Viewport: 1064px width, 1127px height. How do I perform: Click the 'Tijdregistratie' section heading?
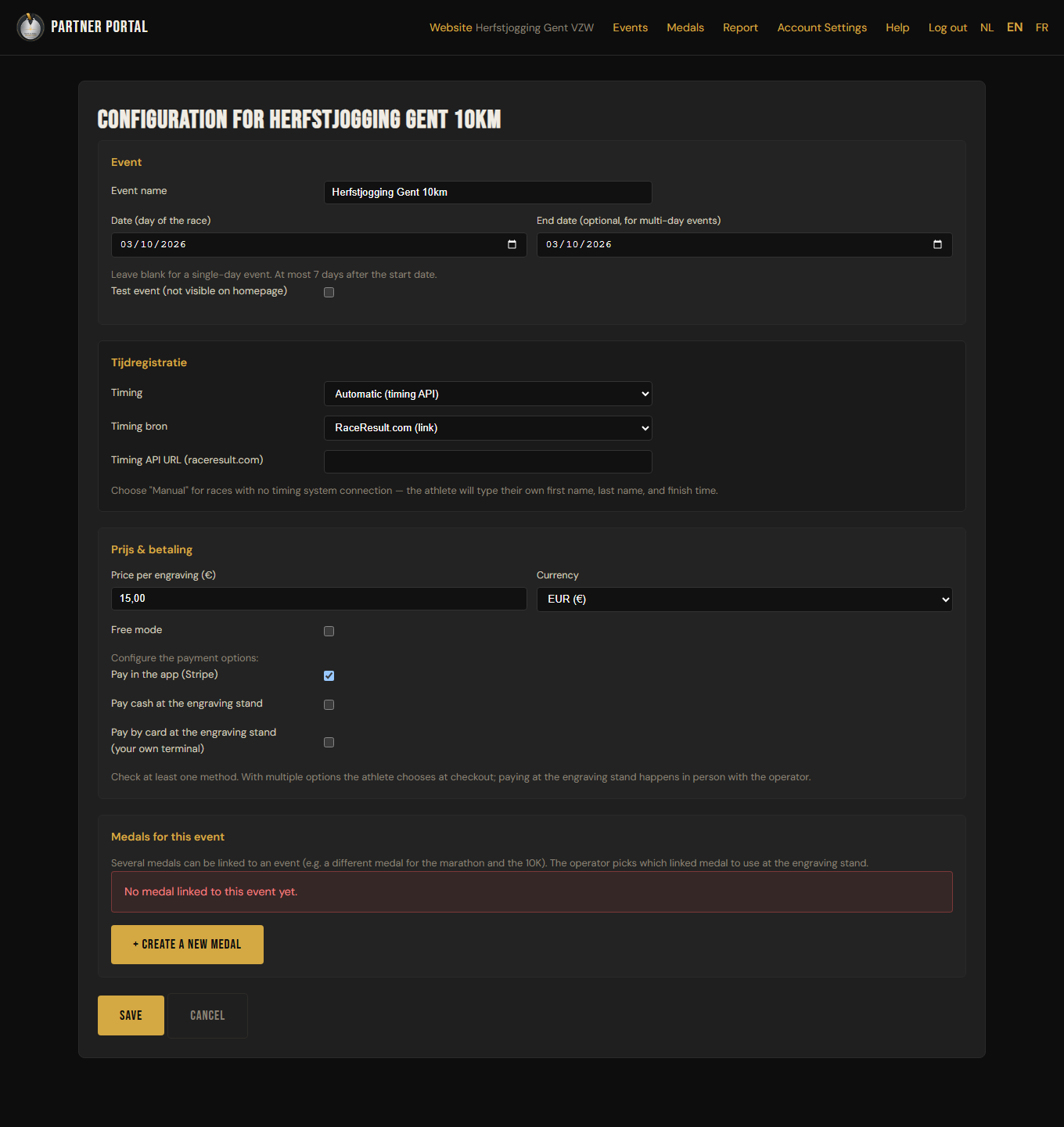click(149, 362)
